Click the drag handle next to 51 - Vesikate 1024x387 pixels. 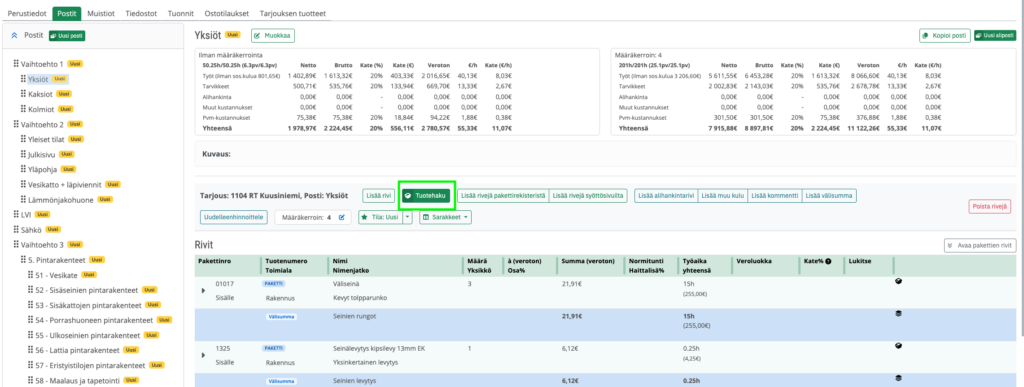point(30,275)
